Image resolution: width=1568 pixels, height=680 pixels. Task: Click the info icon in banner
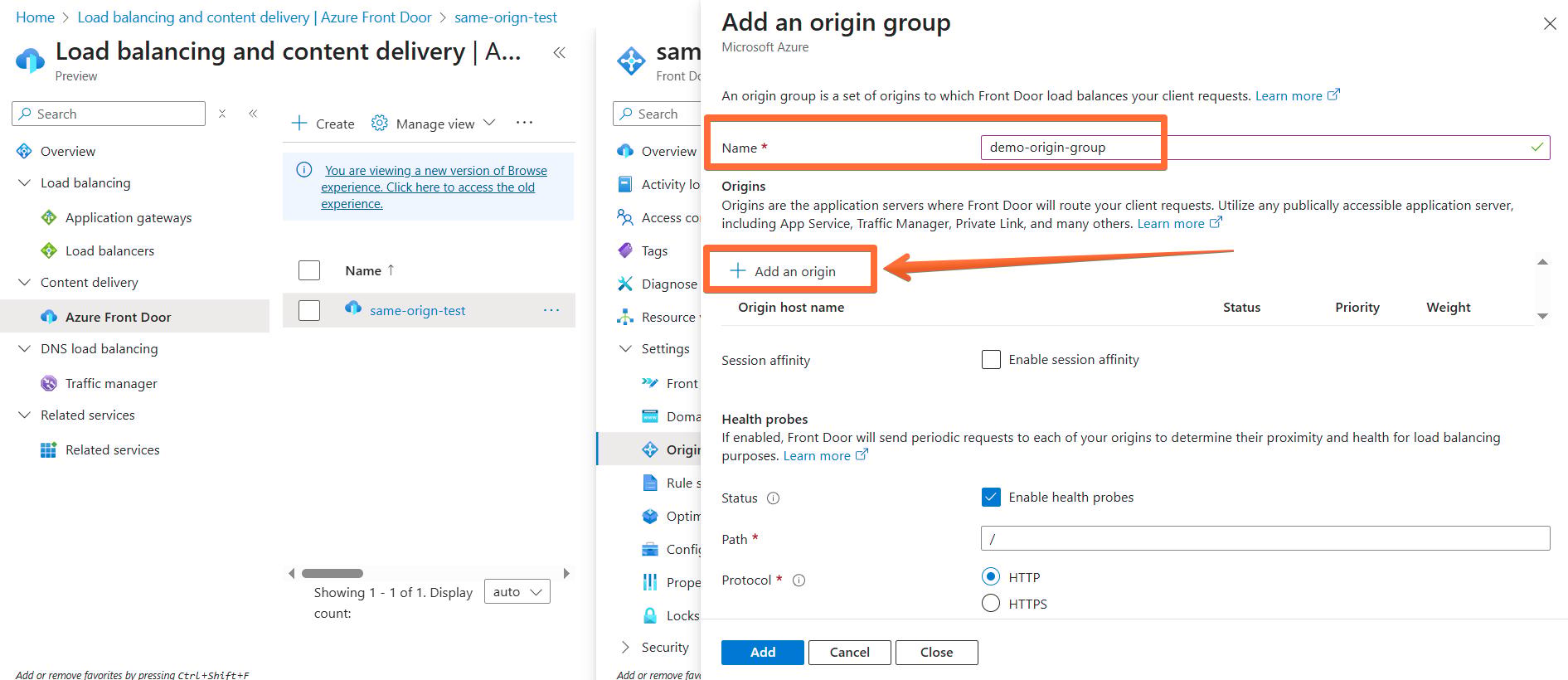[304, 170]
